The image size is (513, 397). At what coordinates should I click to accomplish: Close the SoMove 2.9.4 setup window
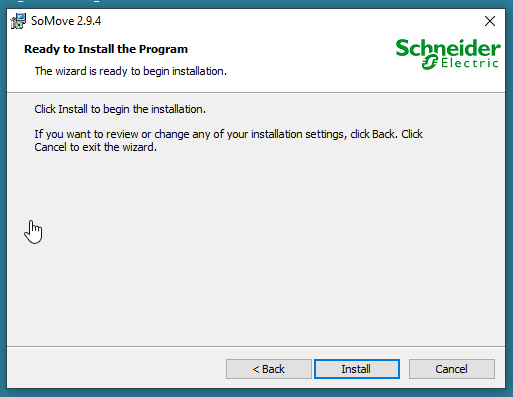pos(490,21)
